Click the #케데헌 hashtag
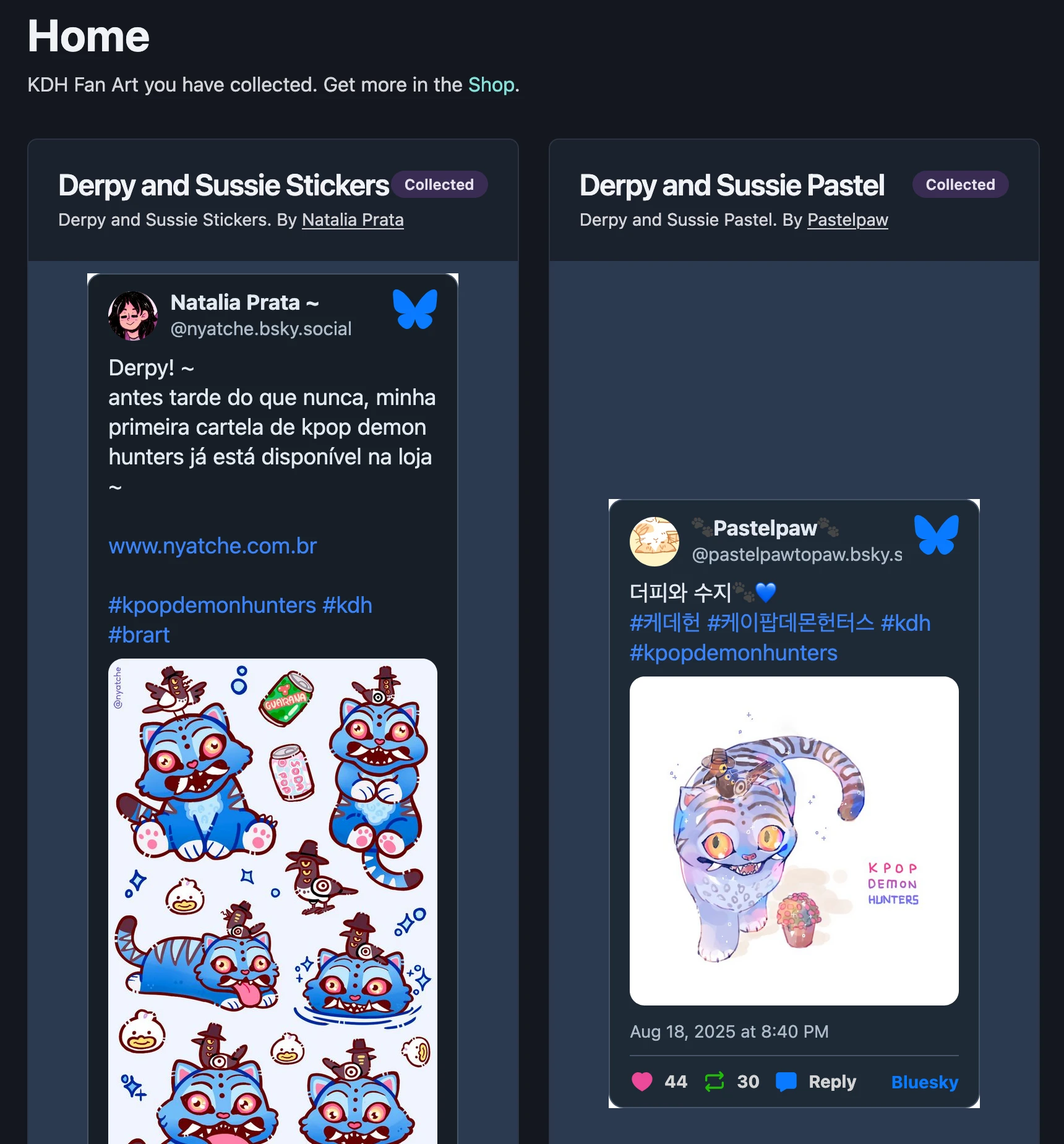1064x1144 pixels. (x=665, y=623)
